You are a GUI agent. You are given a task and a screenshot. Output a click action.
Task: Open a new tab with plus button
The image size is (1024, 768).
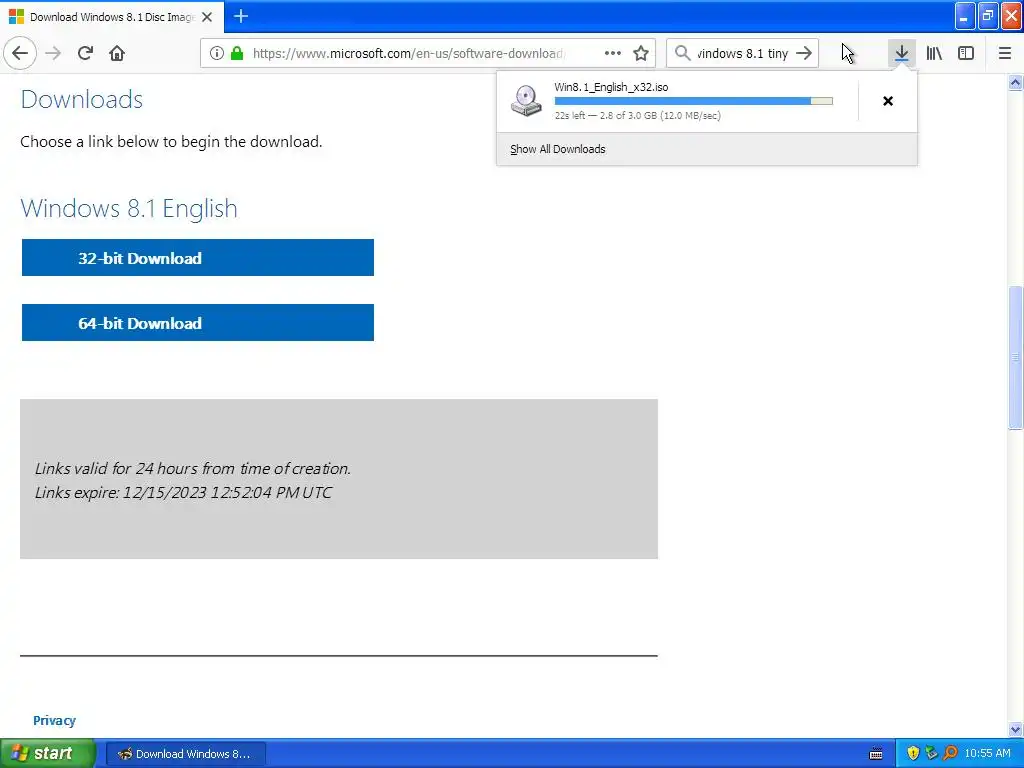pyautogui.click(x=241, y=16)
